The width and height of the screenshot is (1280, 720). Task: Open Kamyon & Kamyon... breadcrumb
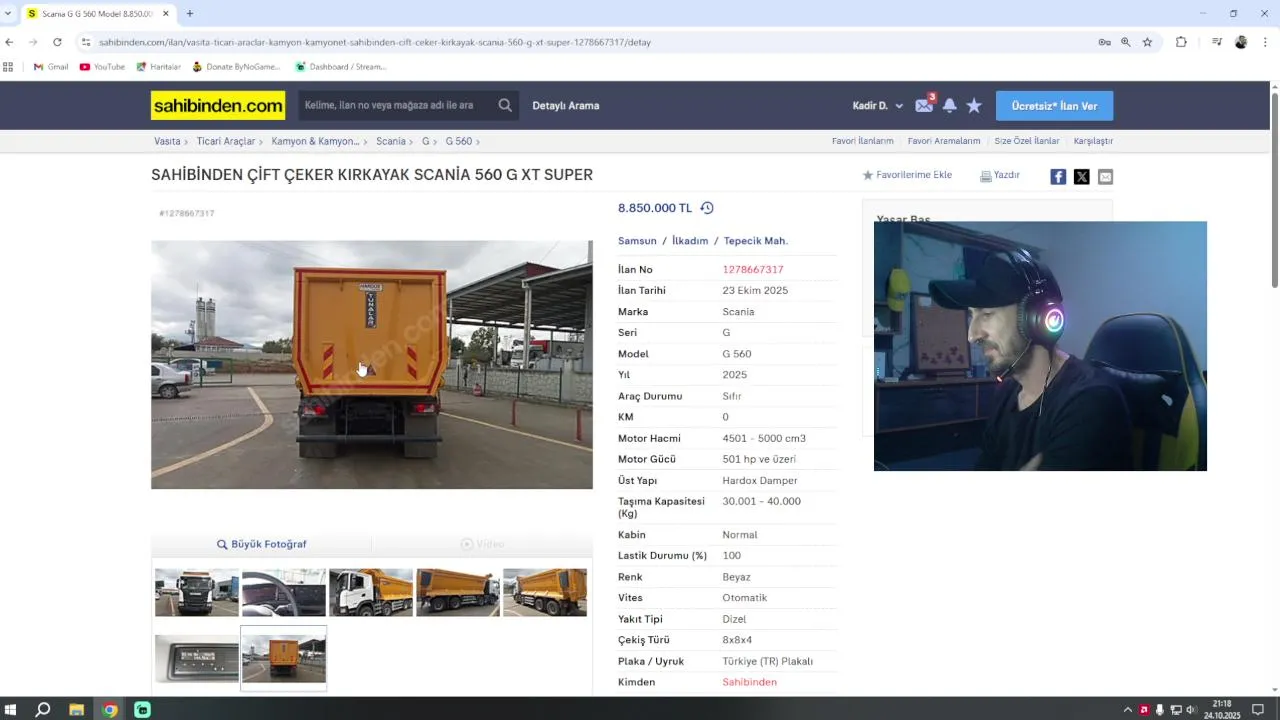(315, 141)
